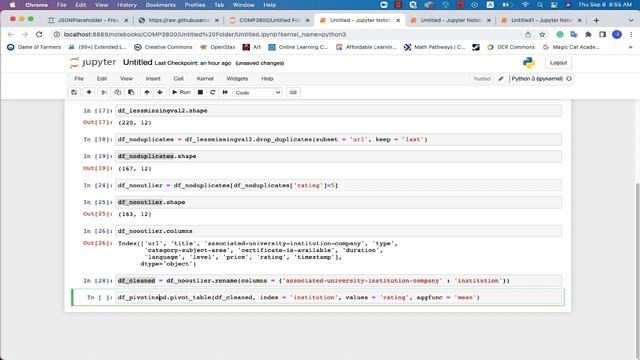Toggle Chrome side panel icon
This screenshot has height=360, width=640.
click(x=602, y=34)
